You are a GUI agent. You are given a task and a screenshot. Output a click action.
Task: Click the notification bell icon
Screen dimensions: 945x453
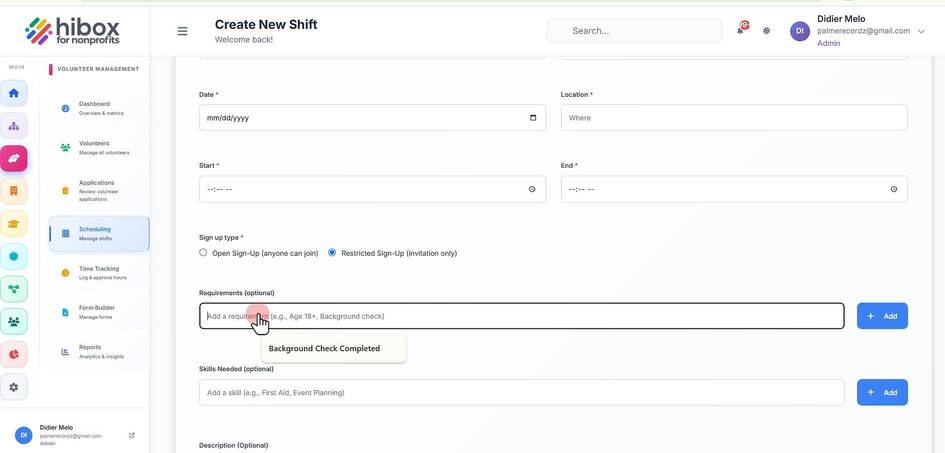pos(741,30)
